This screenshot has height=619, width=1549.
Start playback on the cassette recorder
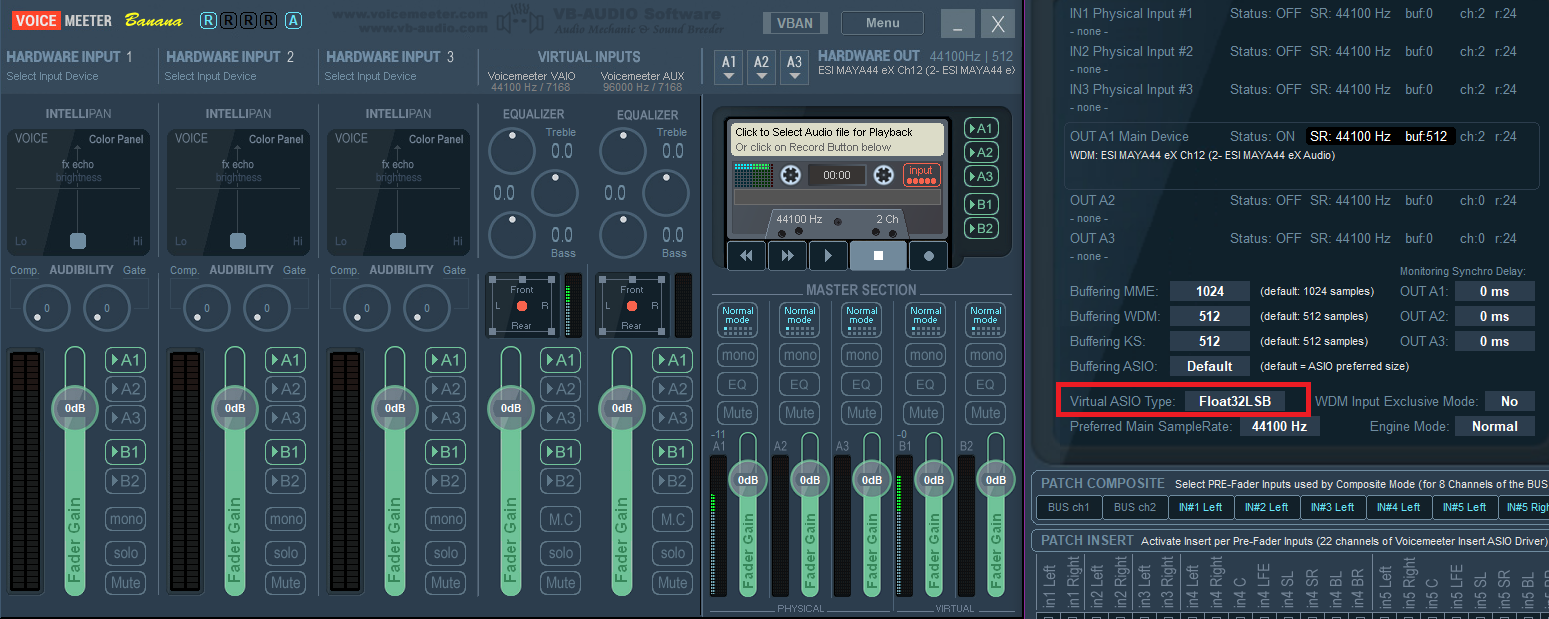(828, 255)
